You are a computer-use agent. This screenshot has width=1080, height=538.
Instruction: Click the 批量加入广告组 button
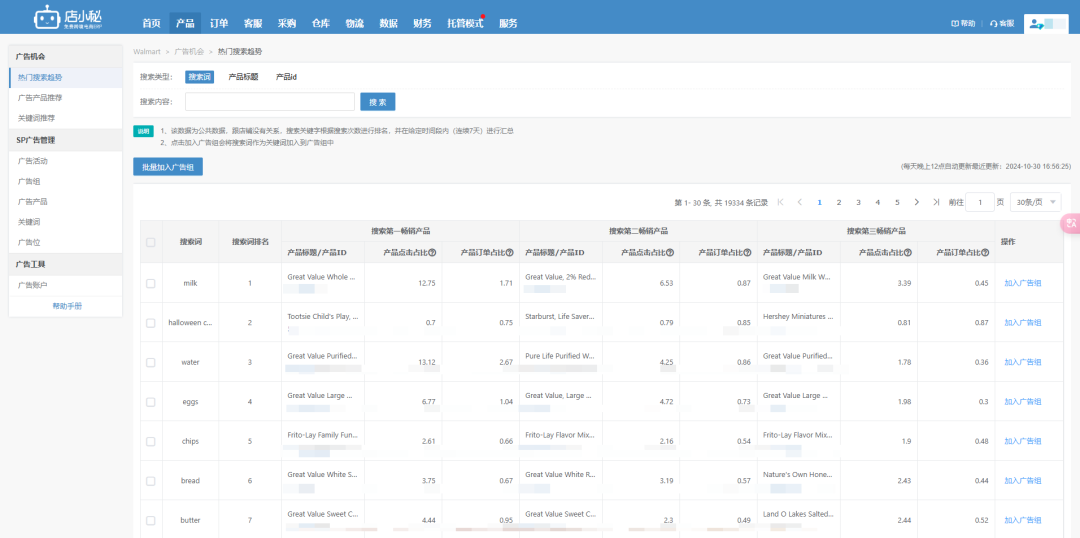[x=168, y=167]
